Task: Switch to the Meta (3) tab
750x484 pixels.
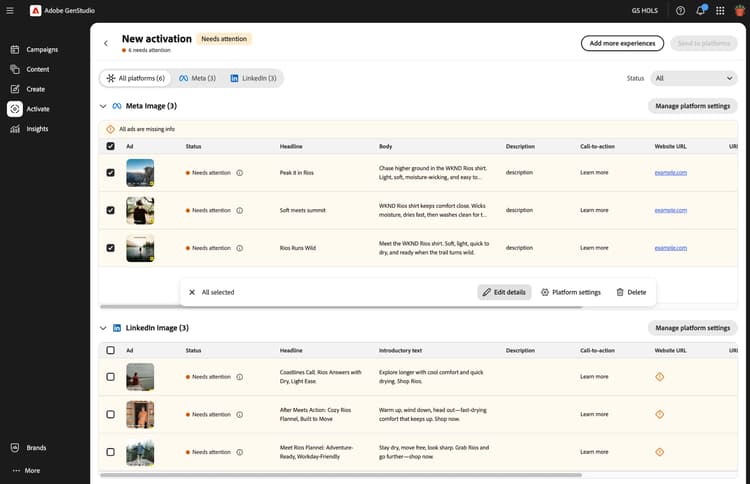Action: point(197,78)
